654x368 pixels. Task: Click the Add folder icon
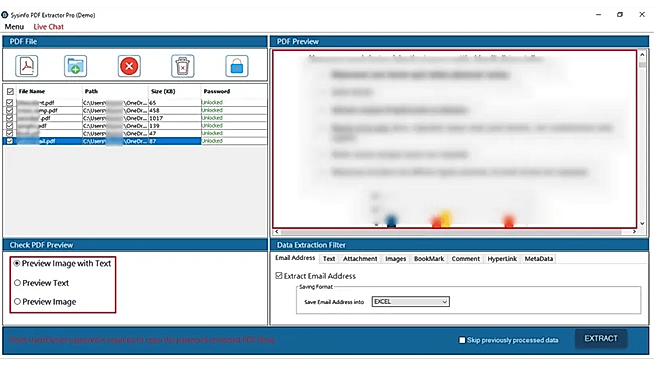pos(75,66)
